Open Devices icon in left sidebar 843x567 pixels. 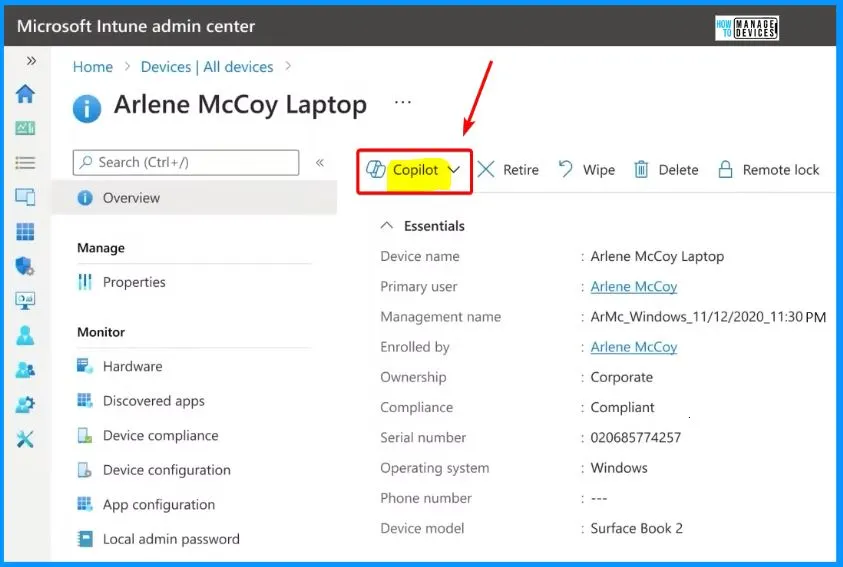click(x=25, y=197)
